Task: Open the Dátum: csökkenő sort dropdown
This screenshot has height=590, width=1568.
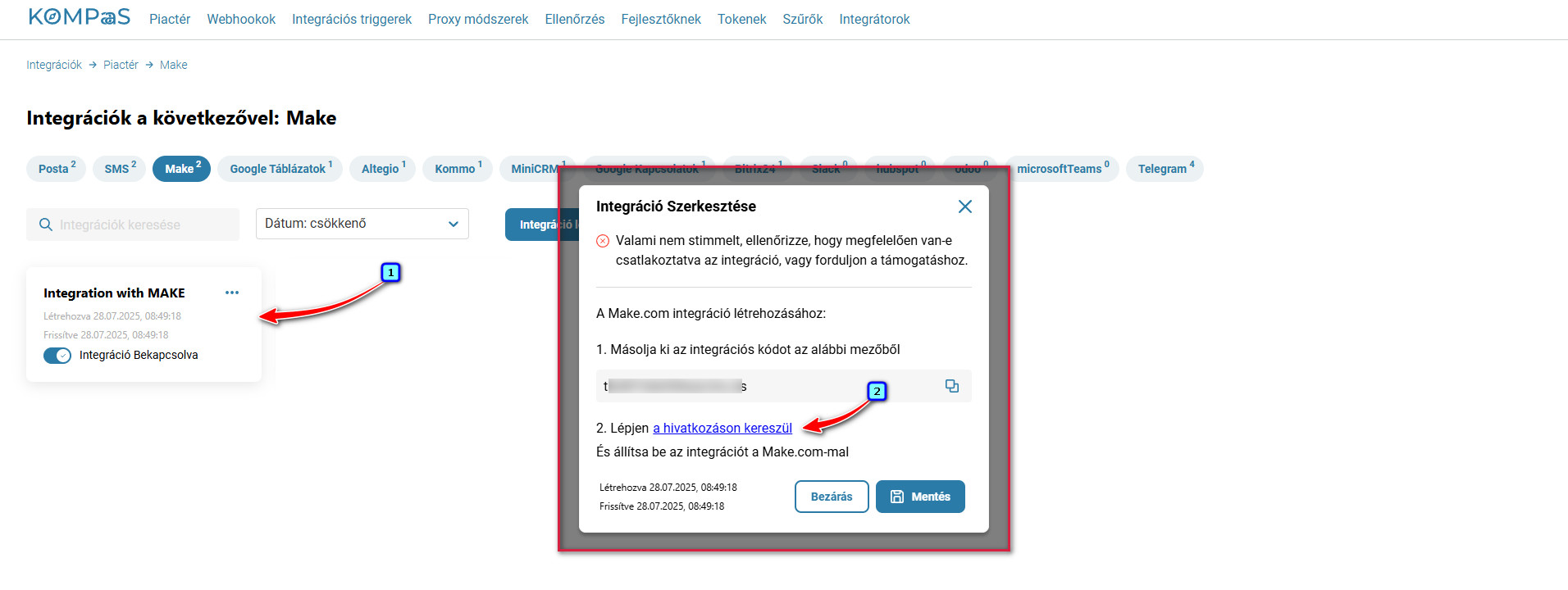Action: pos(362,224)
